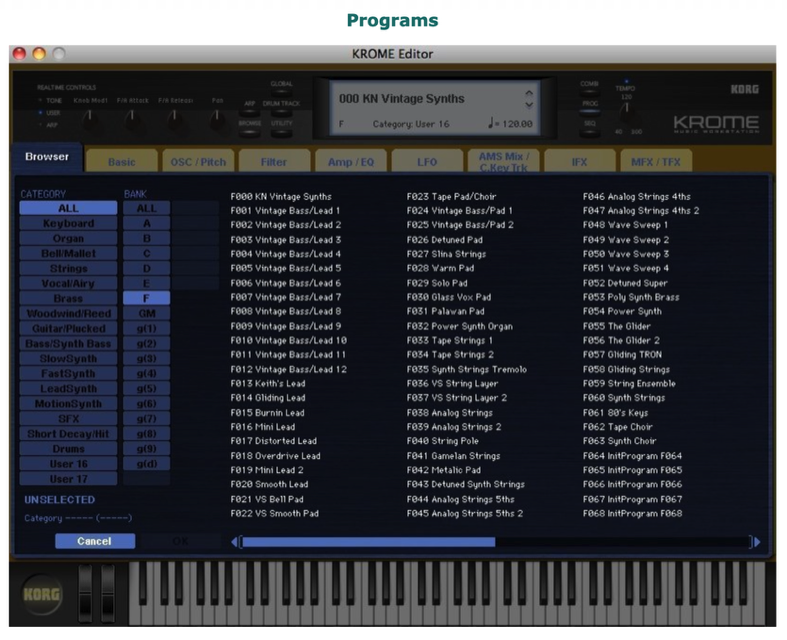Viewport: 787px width, 640px height.
Task: Select program F023 Tape Pad/Choir
Action: (x=451, y=197)
